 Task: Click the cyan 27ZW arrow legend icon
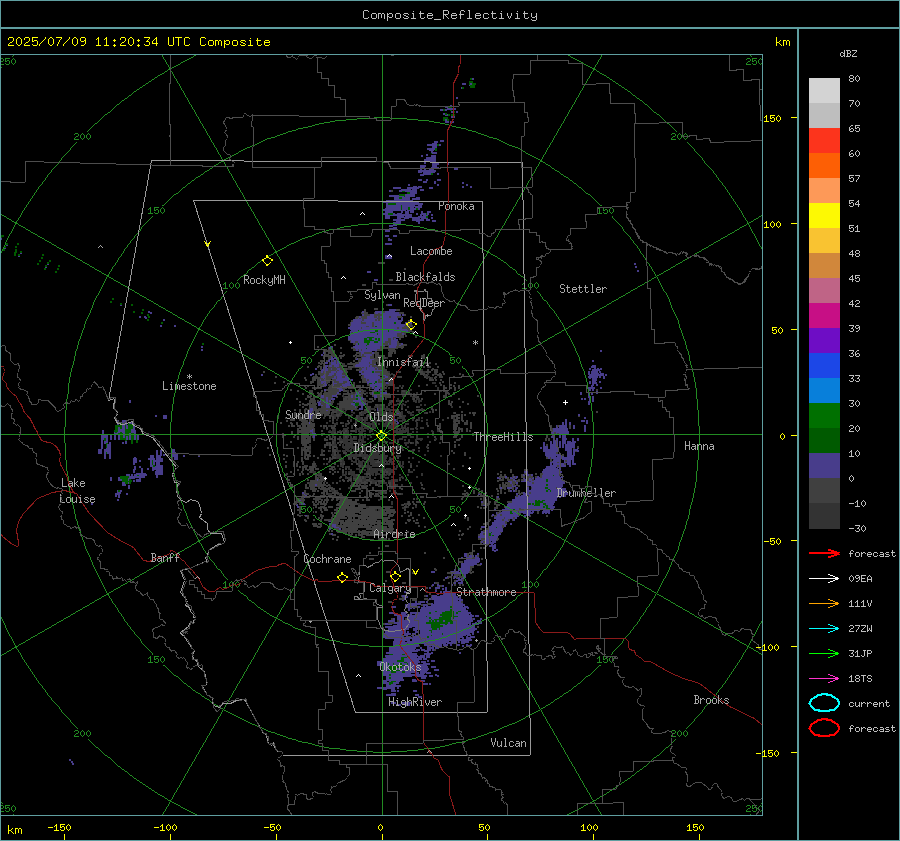coord(824,629)
